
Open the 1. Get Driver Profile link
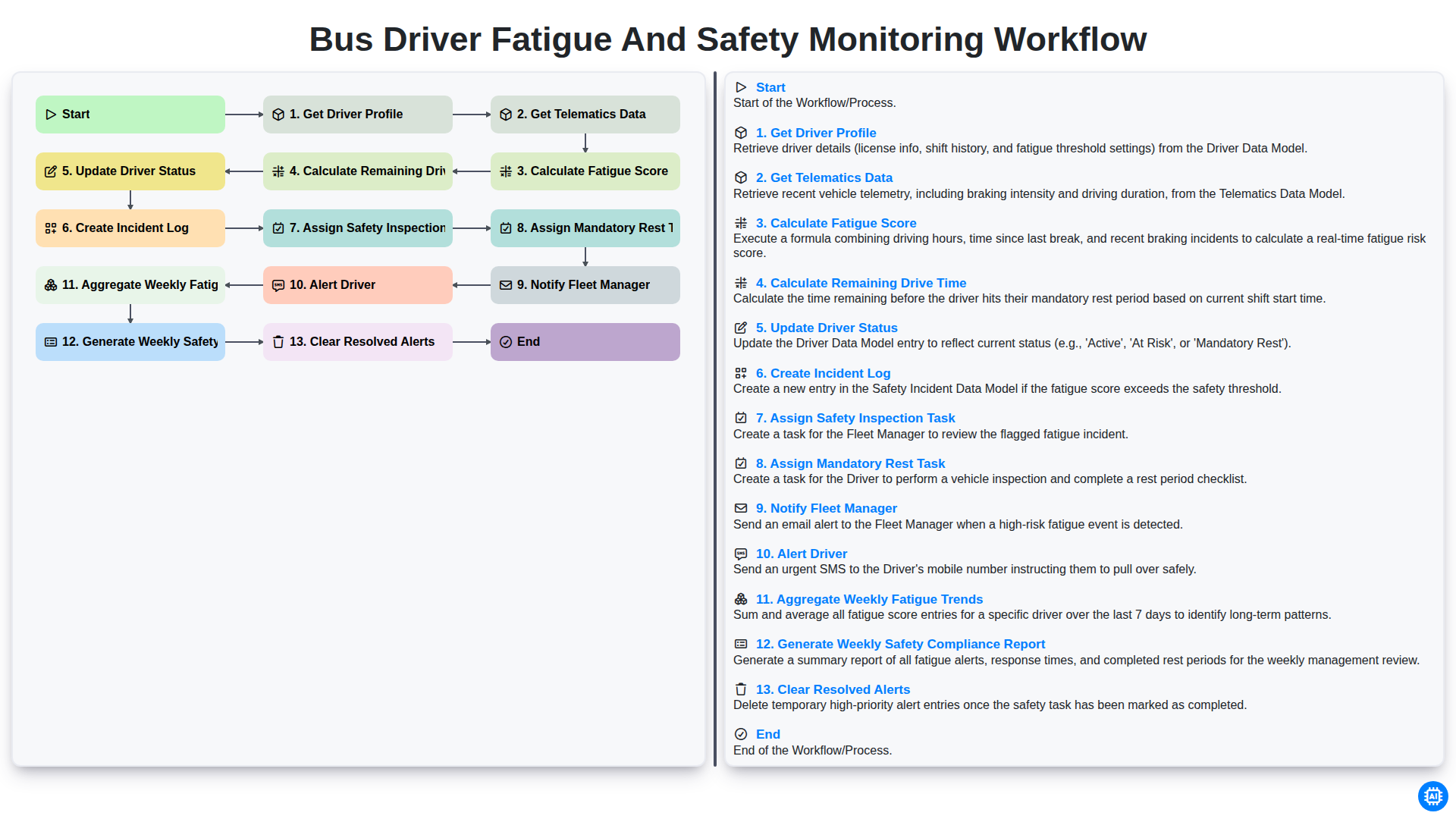pos(816,133)
